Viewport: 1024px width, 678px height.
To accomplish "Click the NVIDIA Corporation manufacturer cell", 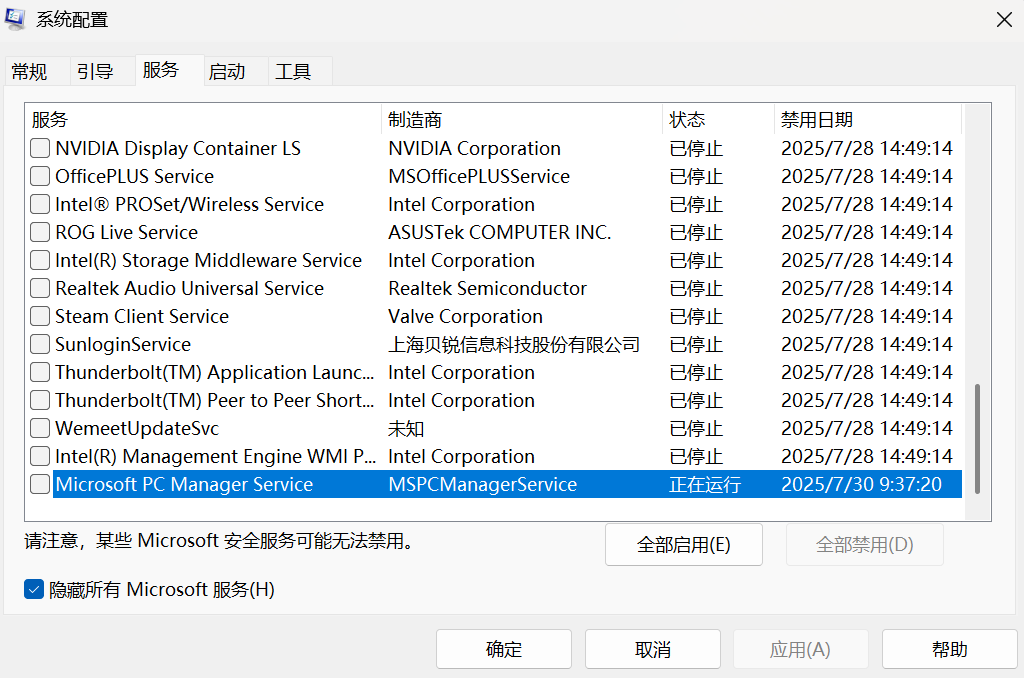I will [x=474, y=148].
